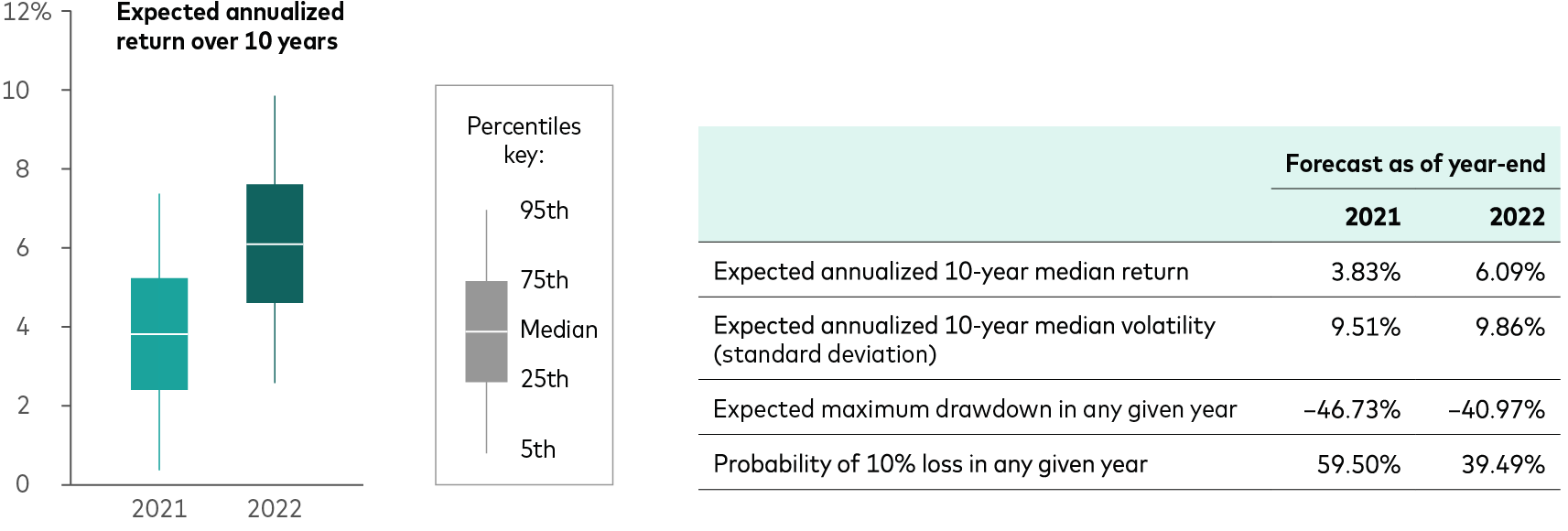Select the 'Forecast as of year-end' heading
The width and height of the screenshot is (1568, 531).
coord(1415,164)
